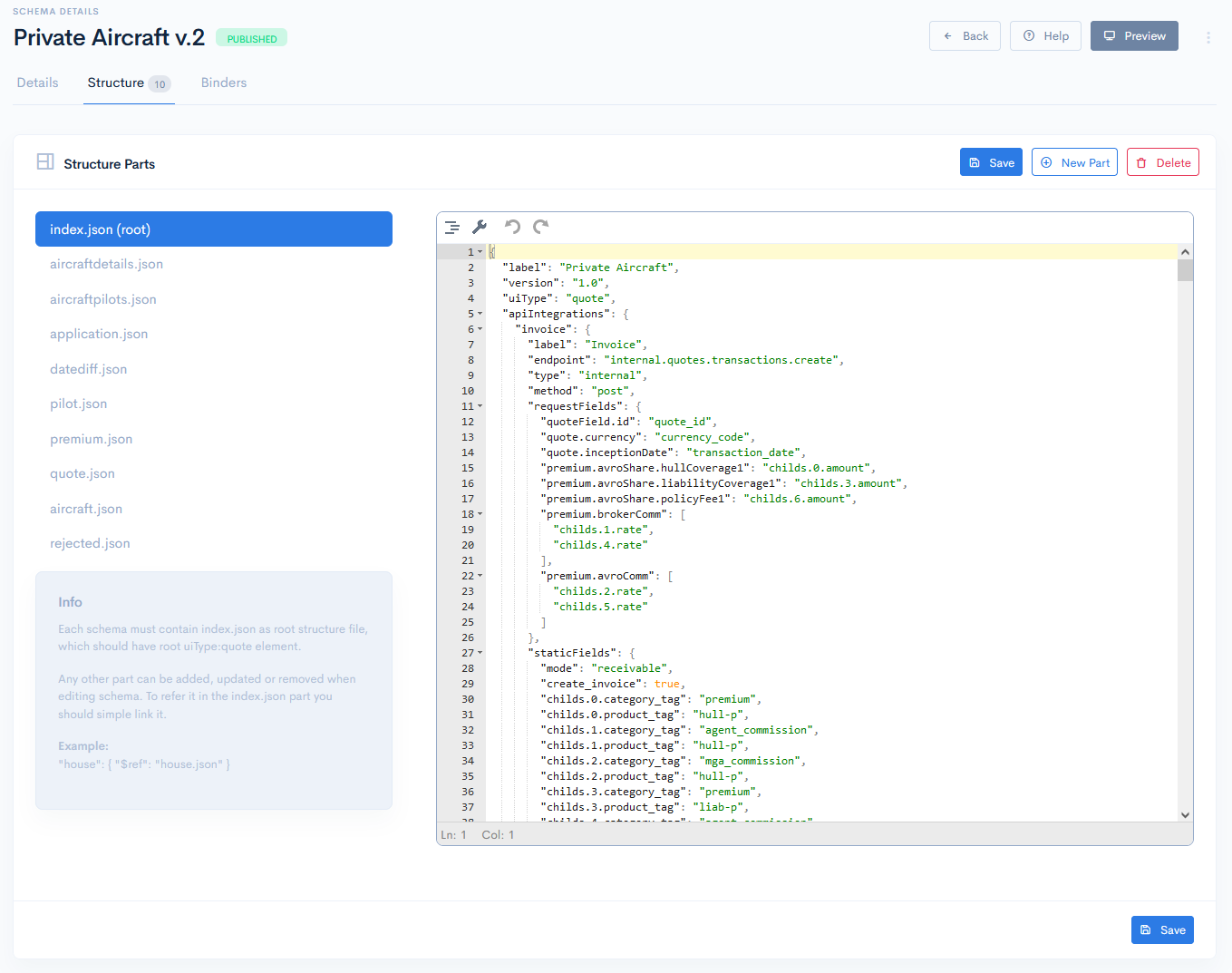Collapse the invoice object fold arrow
Screen dimensions: 1232x973
point(479,328)
